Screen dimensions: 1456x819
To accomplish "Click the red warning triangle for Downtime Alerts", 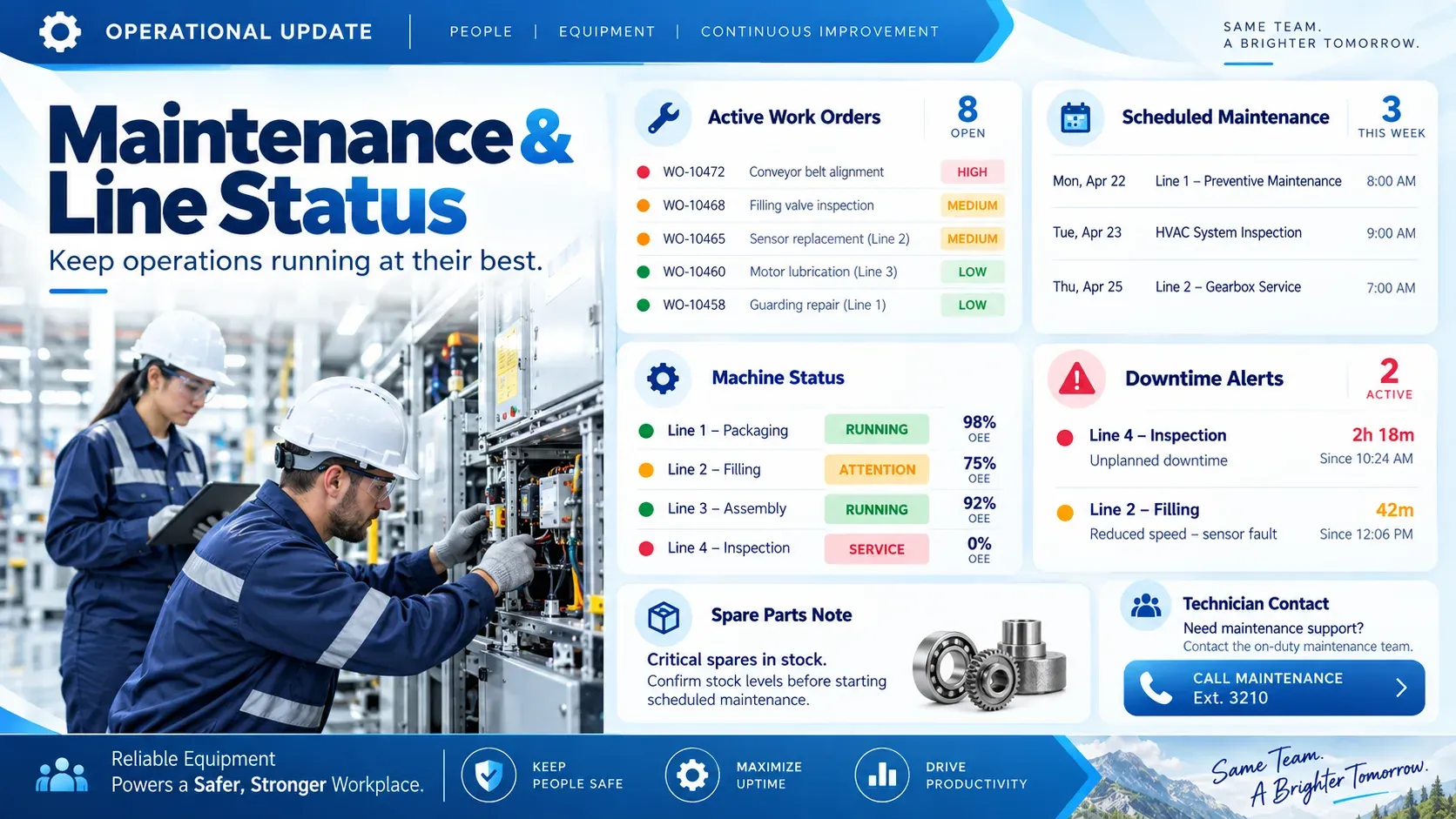I will [1077, 379].
